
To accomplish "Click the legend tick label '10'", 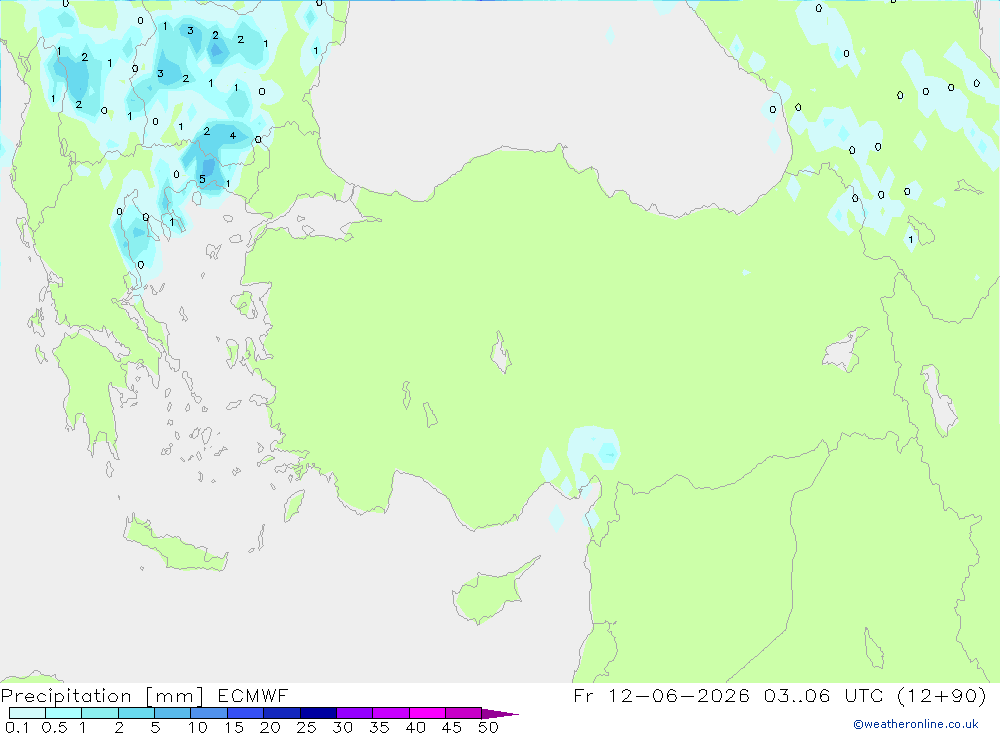I will click(198, 727).
